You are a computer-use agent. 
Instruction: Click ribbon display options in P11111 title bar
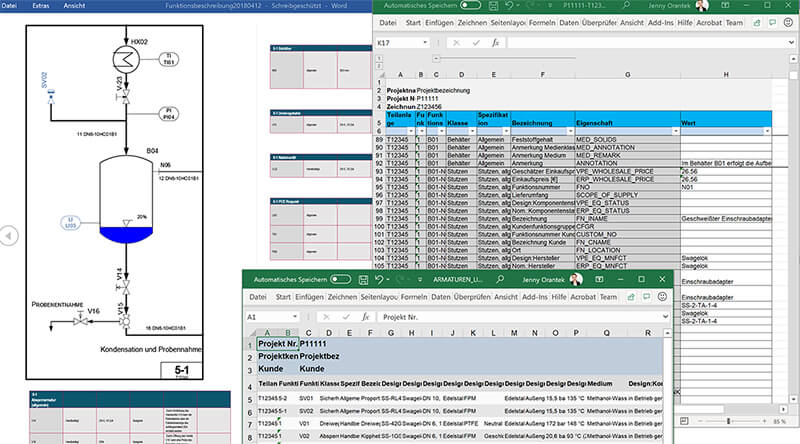pos(725,6)
